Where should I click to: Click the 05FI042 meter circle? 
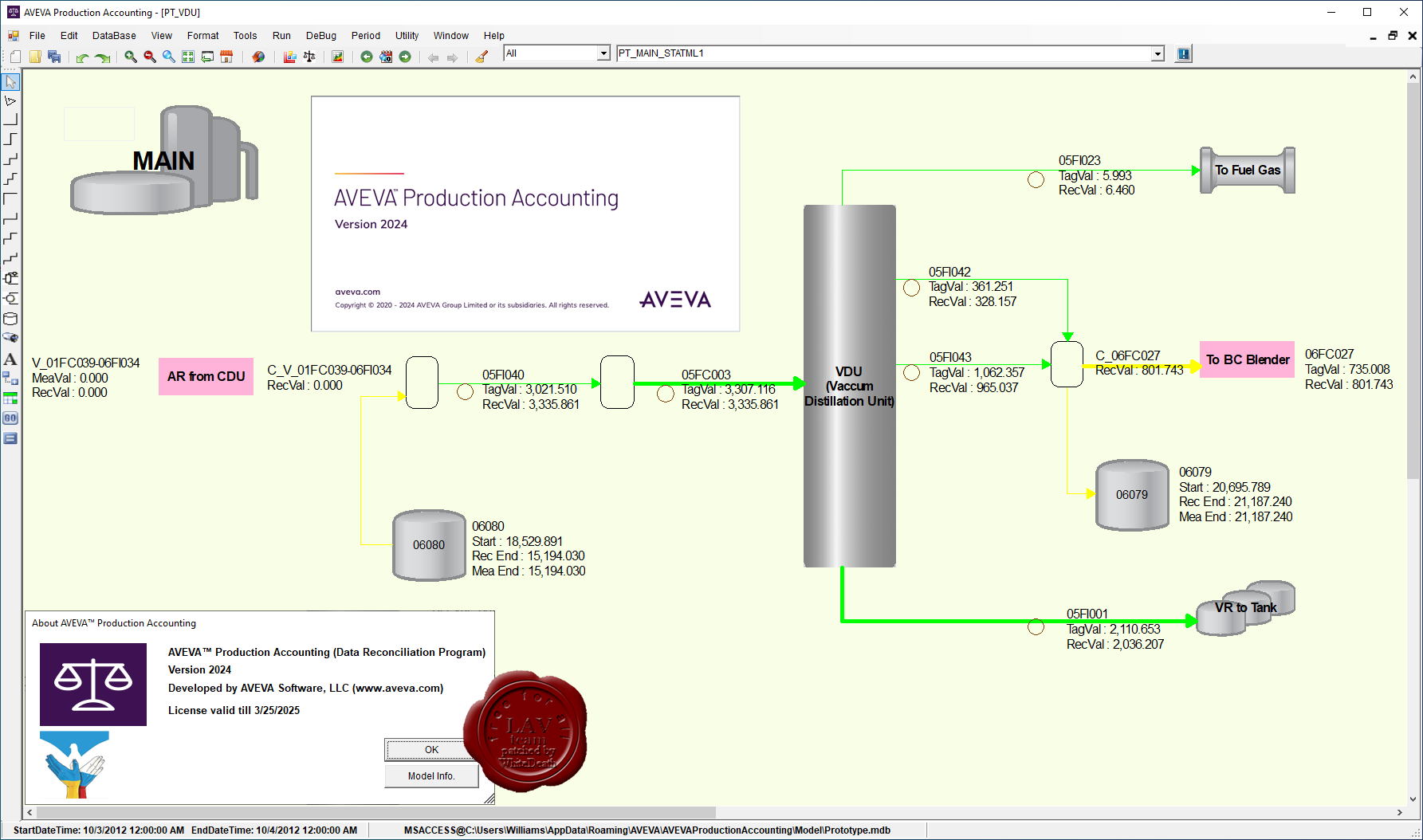click(911, 288)
